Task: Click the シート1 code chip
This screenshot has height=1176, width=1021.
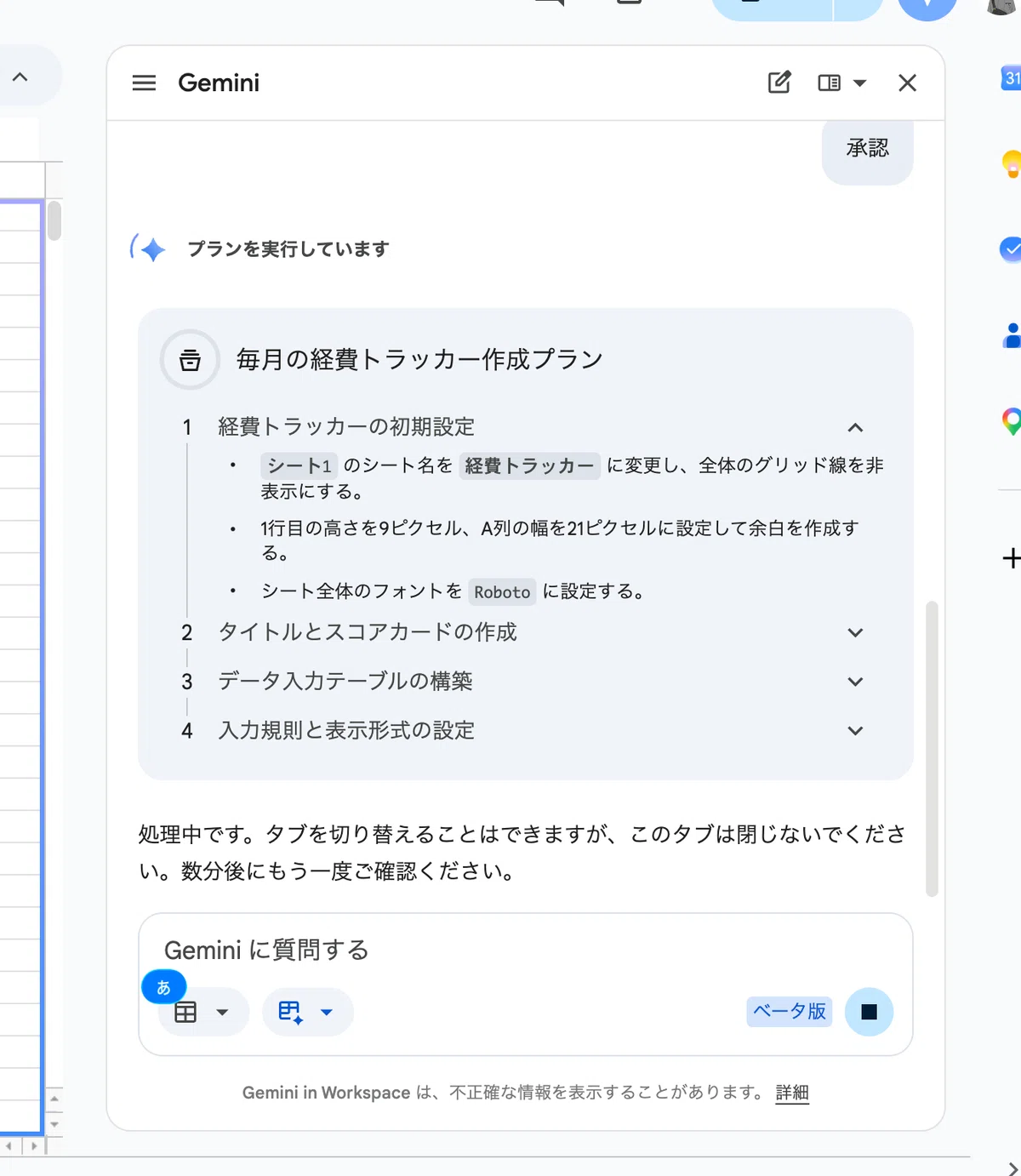Action: [299, 465]
